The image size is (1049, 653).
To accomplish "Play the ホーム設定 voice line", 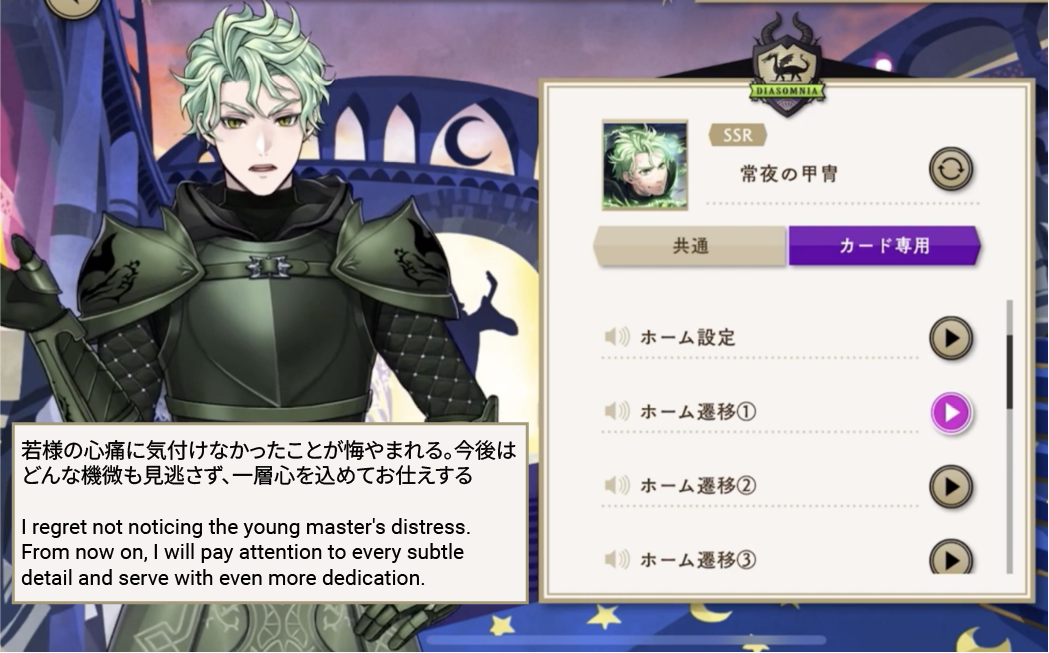I will 950,339.
